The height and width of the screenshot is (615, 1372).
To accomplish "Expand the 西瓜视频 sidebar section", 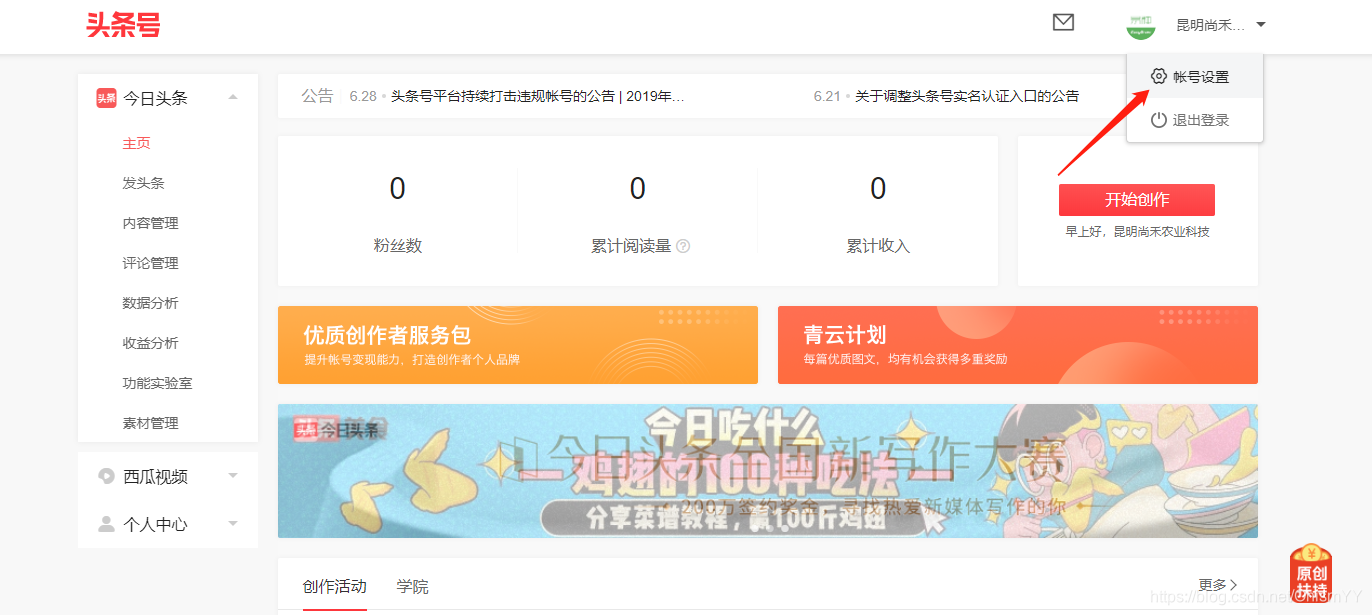I will point(233,476).
